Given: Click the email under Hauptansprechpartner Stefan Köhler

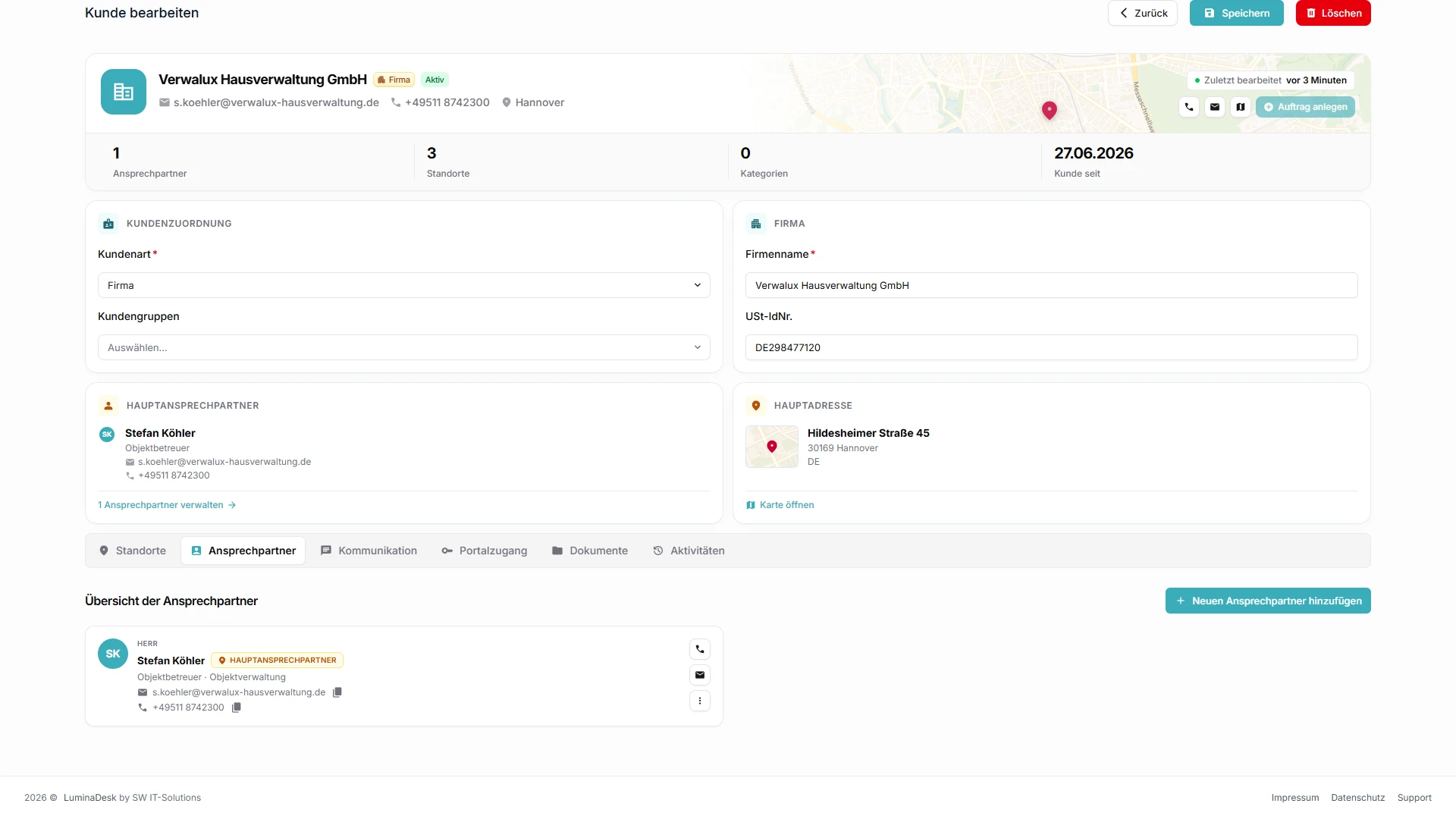Looking at the screenshot, I should coord(224,462).
